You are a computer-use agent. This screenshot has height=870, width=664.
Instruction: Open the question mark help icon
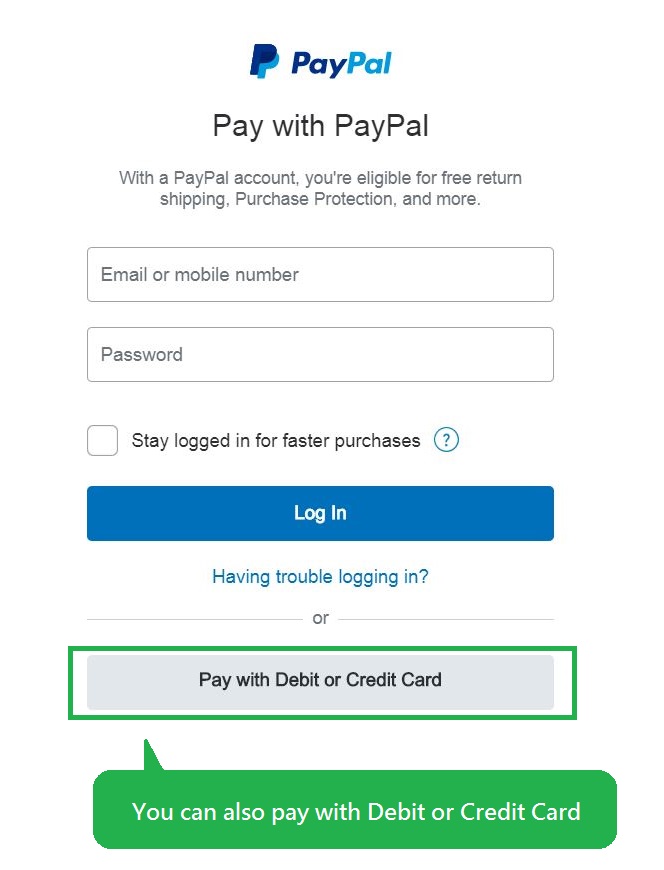tap(446, 440)
